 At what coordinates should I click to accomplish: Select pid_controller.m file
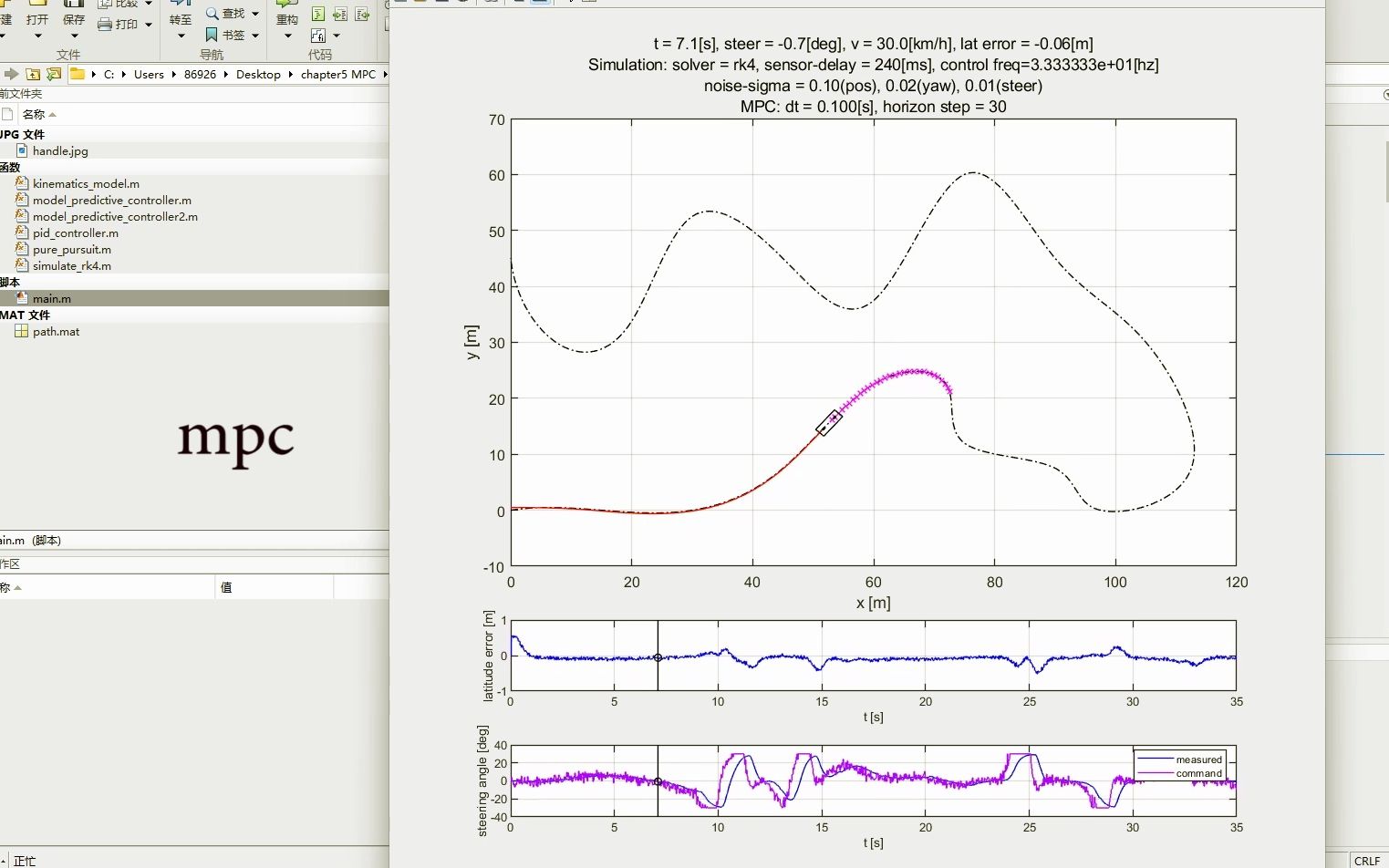click(x=76, y=232)
